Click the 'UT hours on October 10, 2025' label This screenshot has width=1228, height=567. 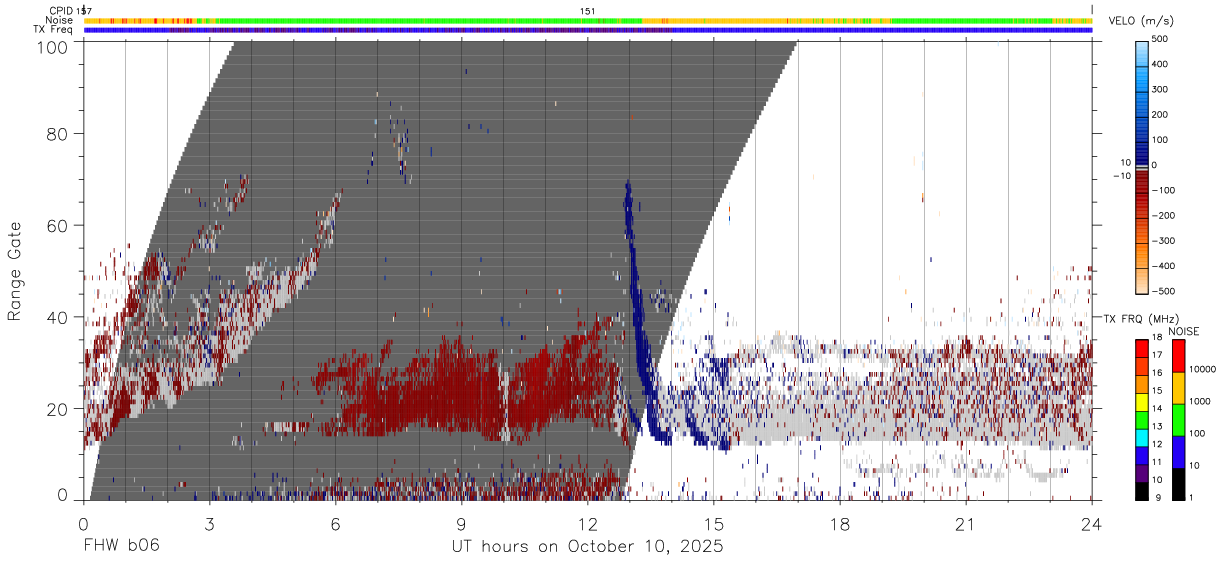(x=588, y=548)
